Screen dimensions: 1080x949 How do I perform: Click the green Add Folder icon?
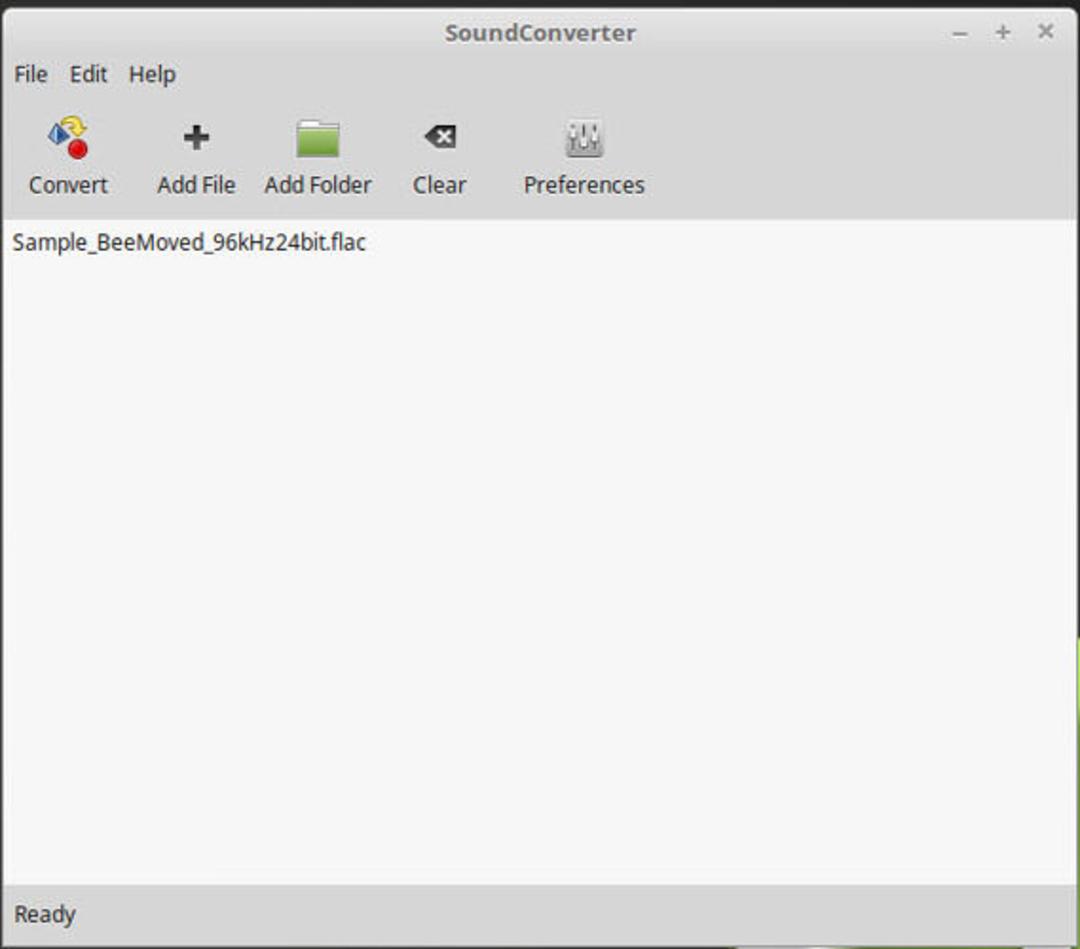pos(318,138)
